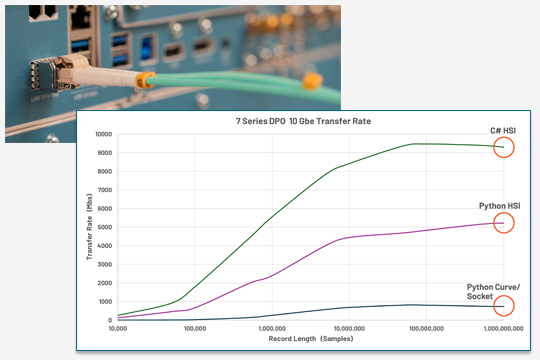This screenshot has width=540, height=360.
Task: Click the x-axis label 10,000,000
Action: coord(349,329)
